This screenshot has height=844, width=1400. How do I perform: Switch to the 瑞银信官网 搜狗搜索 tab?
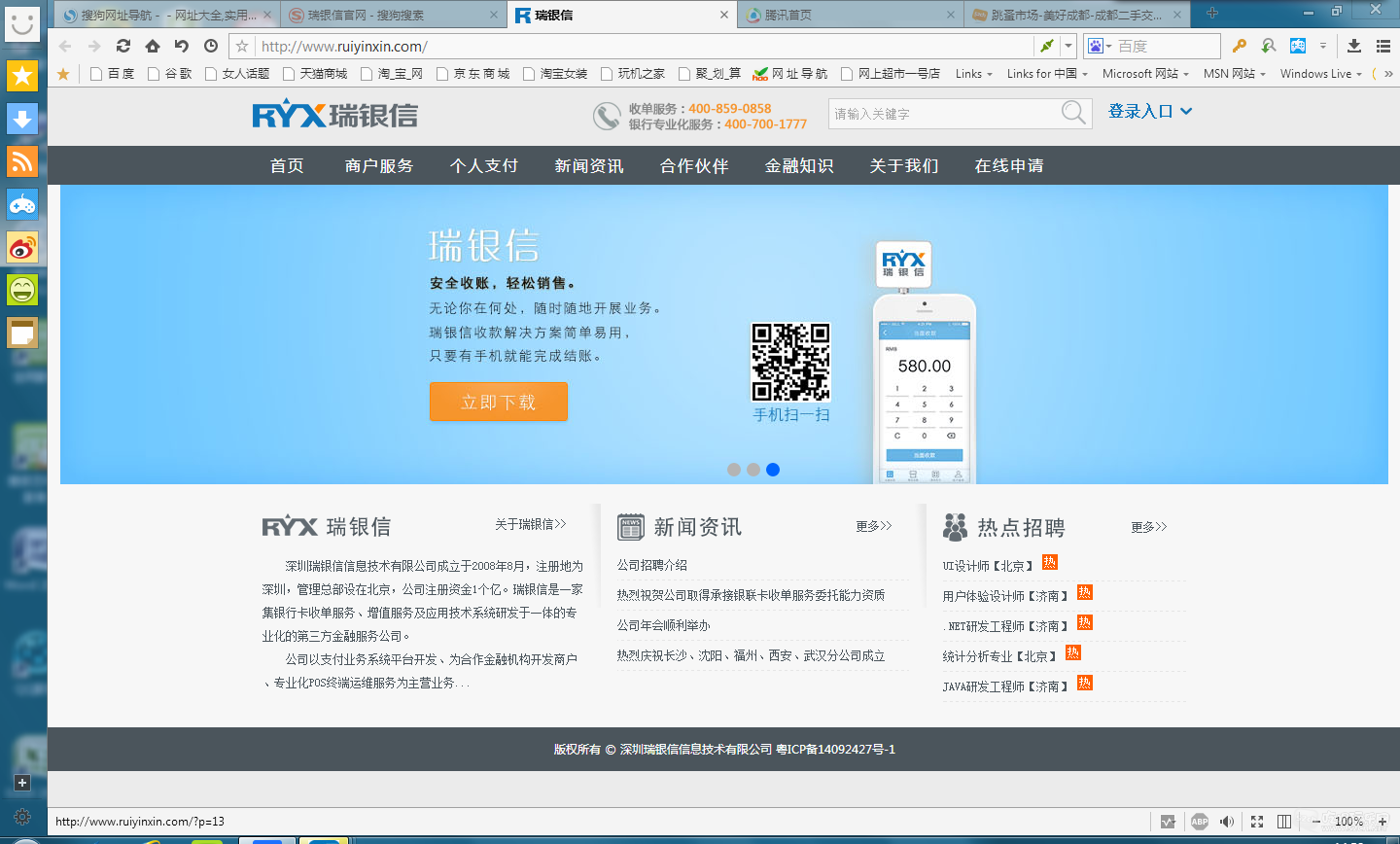point(393,15)
